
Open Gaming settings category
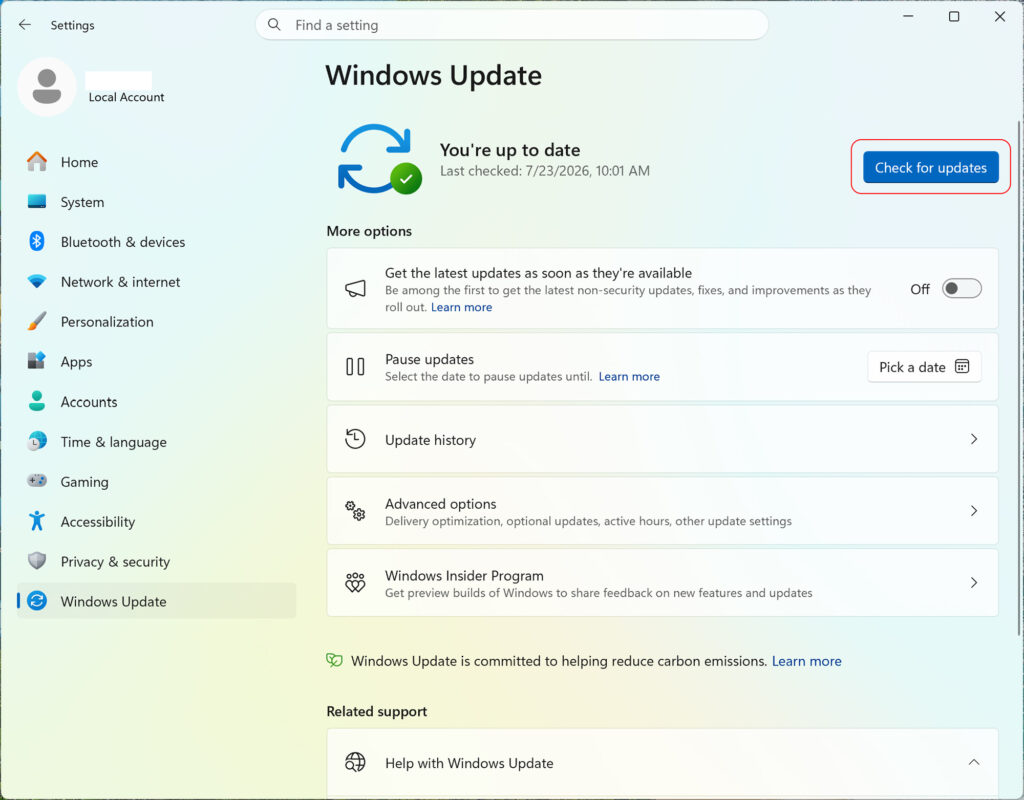pyautogui.click(x=157, y=481)
